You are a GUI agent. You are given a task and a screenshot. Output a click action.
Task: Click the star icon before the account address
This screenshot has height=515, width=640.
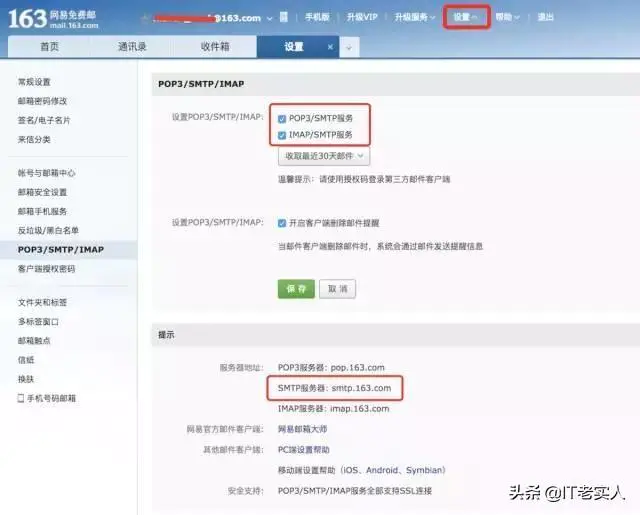coord(144,18)
